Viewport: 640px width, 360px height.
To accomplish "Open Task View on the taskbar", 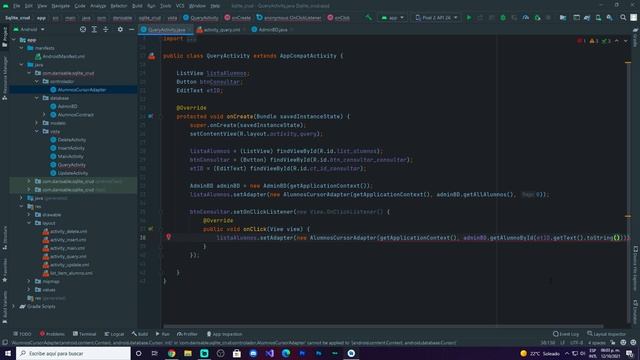I will click(x=155, y=353).
